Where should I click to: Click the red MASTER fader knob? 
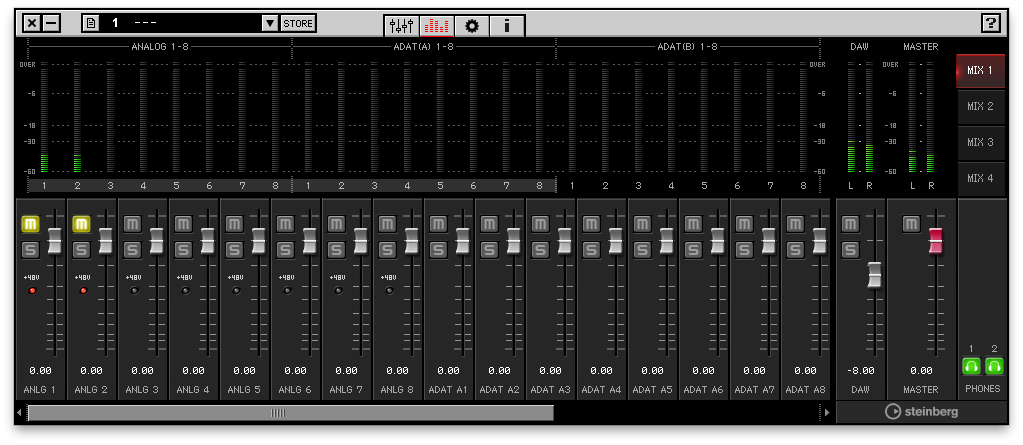(x=936, y=241)
